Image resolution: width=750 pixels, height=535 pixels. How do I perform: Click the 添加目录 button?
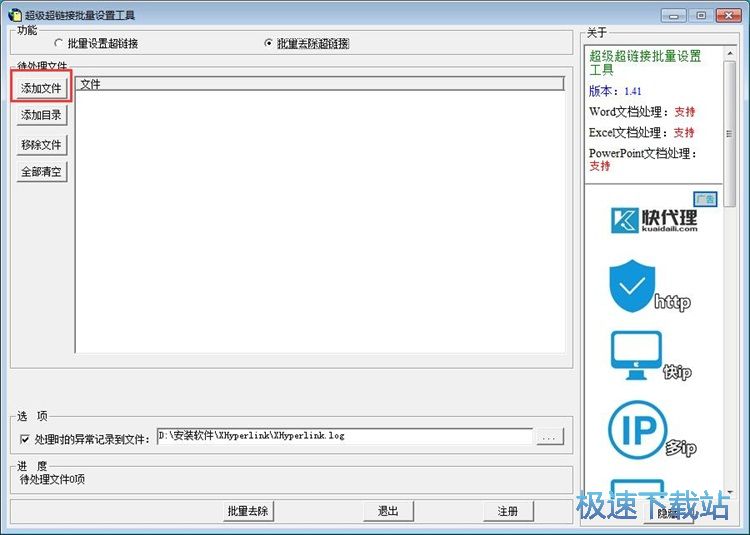[x=42, y=115]
